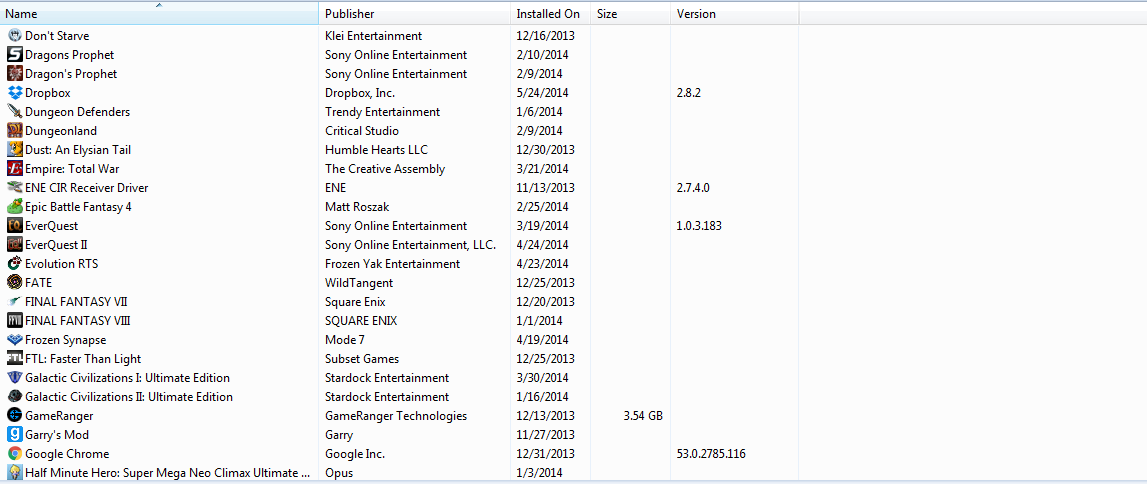Select the 'Dungeon Defenders' name text
Screen dimensions: 1147x484
pyautogui.click(x=78, y=112)
